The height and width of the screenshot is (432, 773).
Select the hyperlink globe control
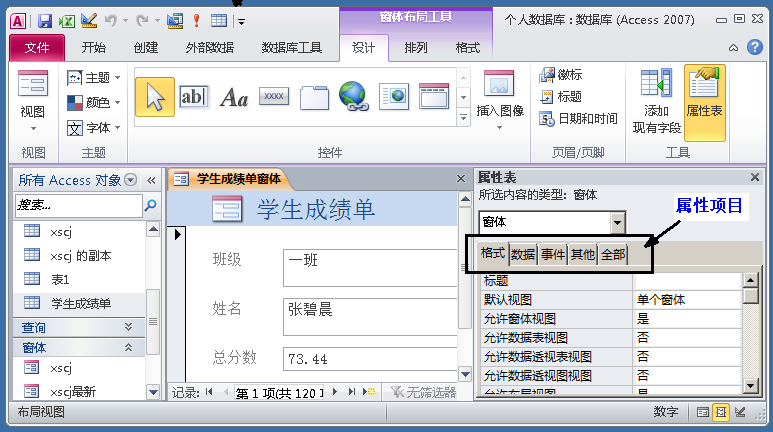point(353,96)
